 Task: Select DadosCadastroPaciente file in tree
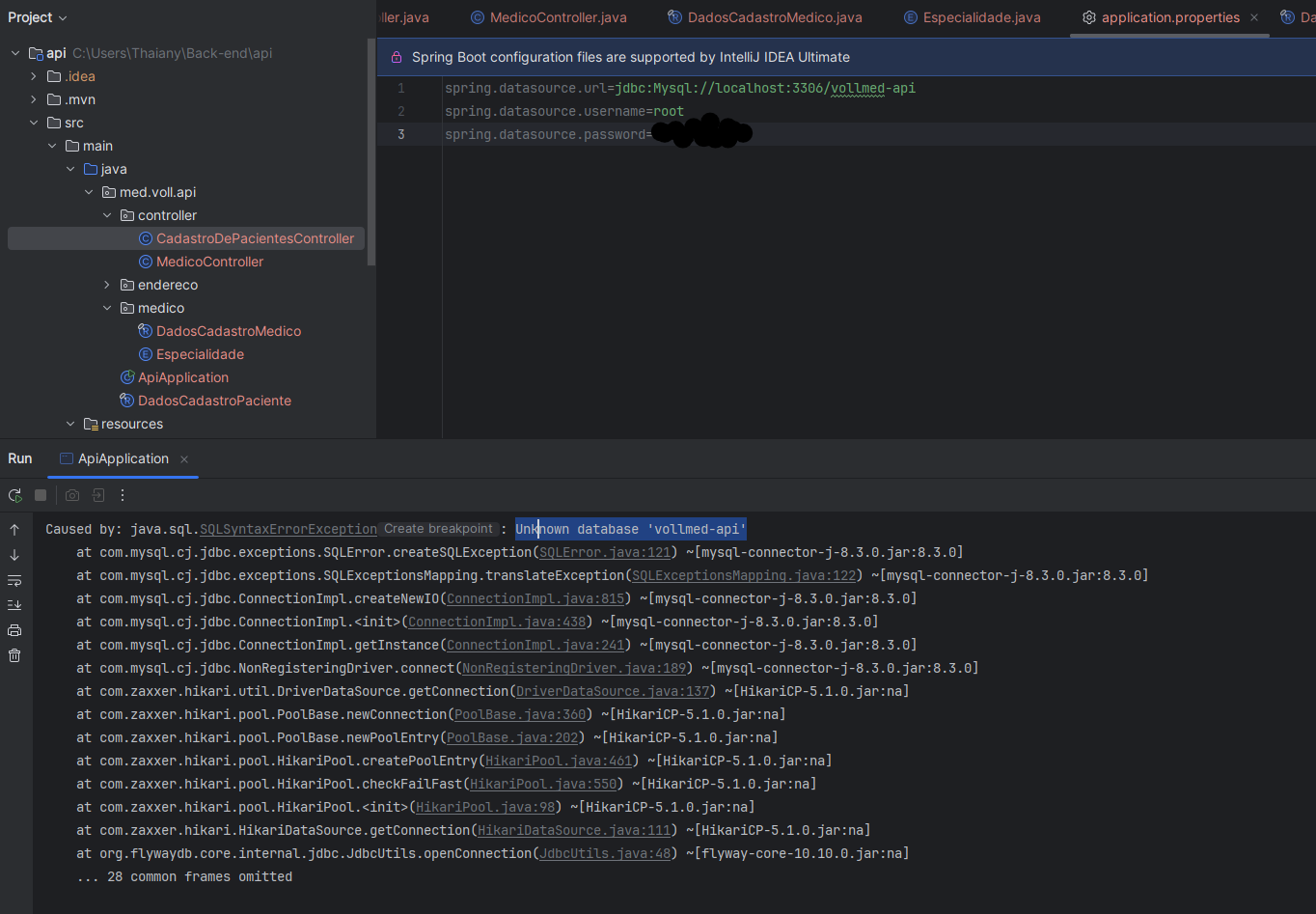tap(214, 401)
